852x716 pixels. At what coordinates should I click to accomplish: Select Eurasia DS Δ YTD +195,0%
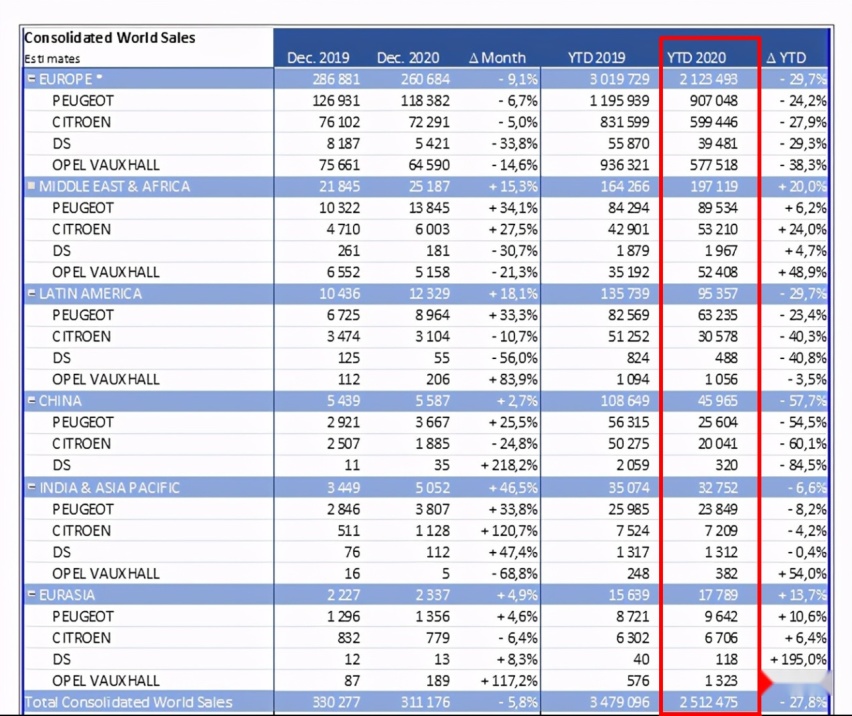point(798,659)
